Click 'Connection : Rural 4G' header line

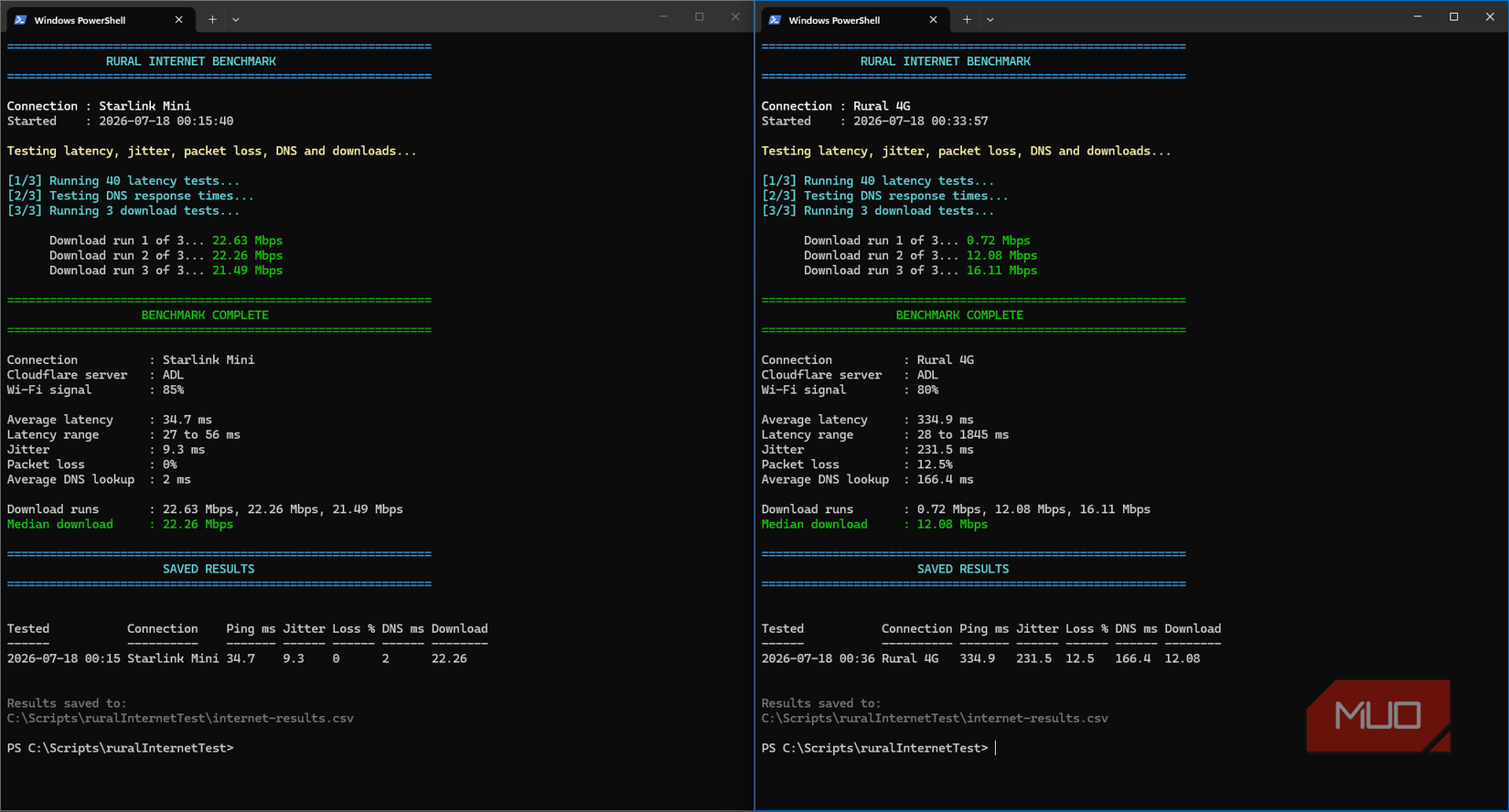[x=836, y=106]
